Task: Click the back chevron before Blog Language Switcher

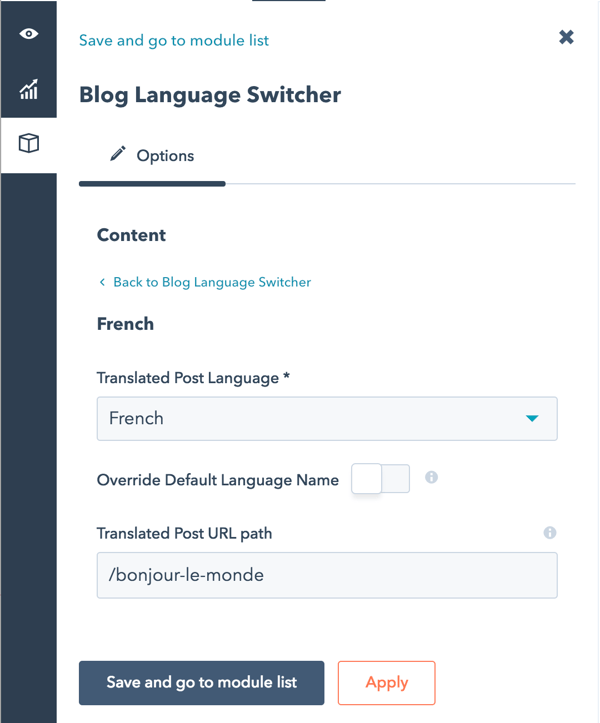Action: click(102, 283)
